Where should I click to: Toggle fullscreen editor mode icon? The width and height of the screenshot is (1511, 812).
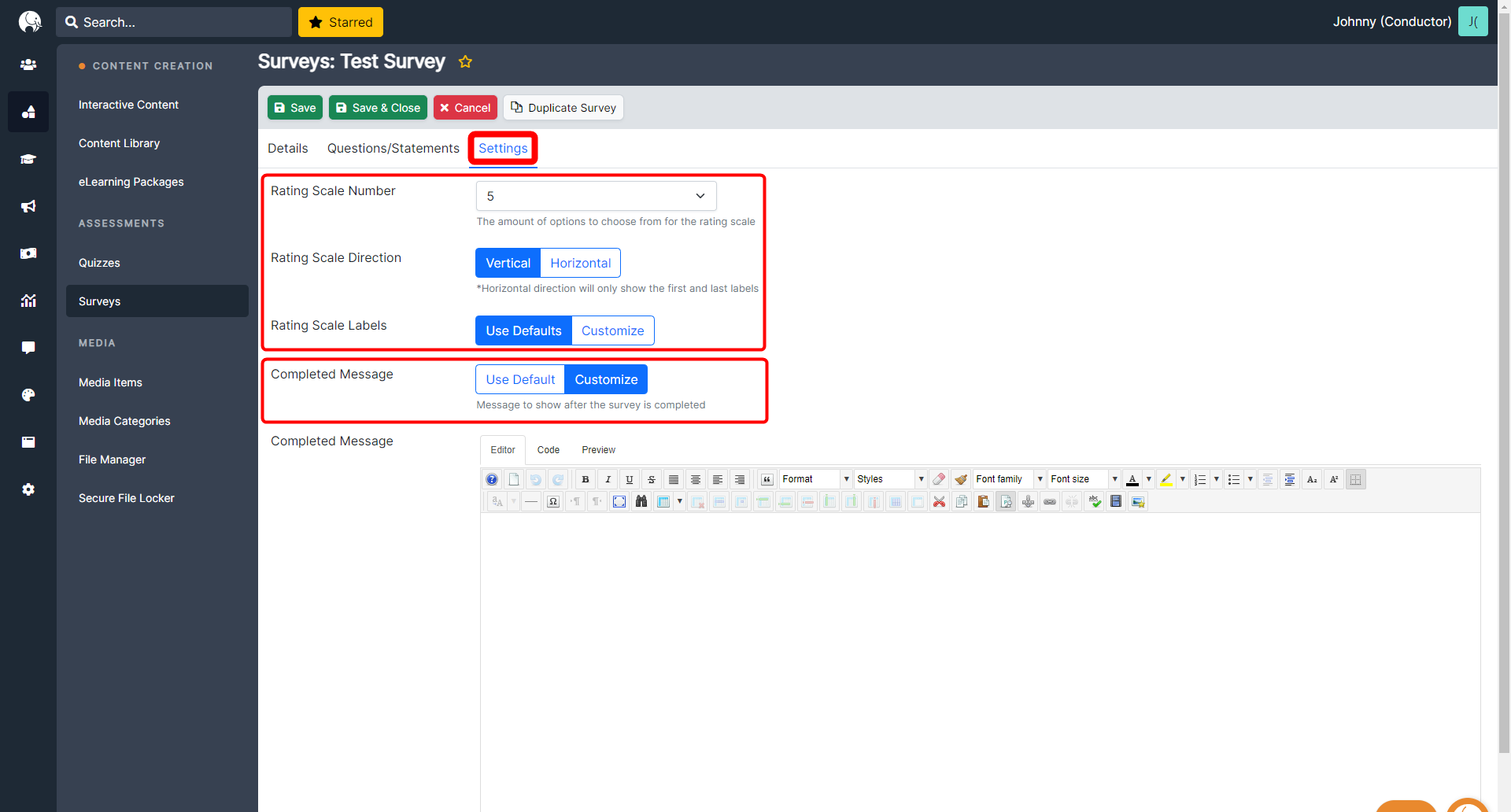619,501
